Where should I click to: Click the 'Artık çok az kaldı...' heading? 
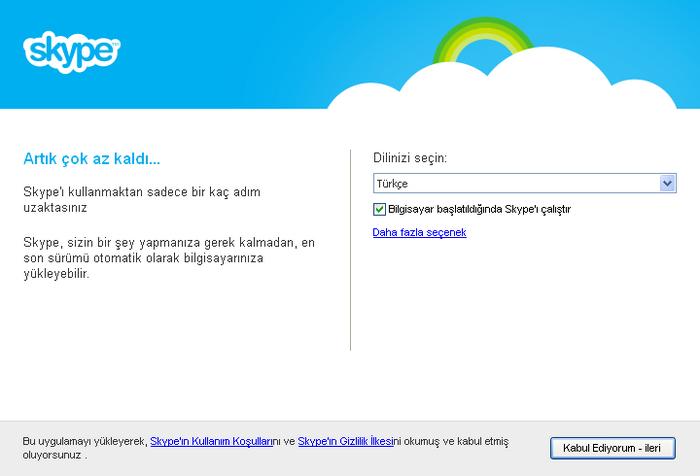(91, 158)
